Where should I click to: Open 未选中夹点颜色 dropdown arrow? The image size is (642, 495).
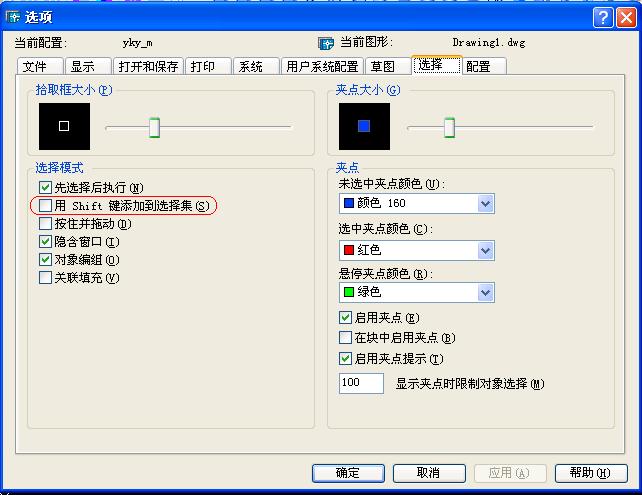point(486,203)
